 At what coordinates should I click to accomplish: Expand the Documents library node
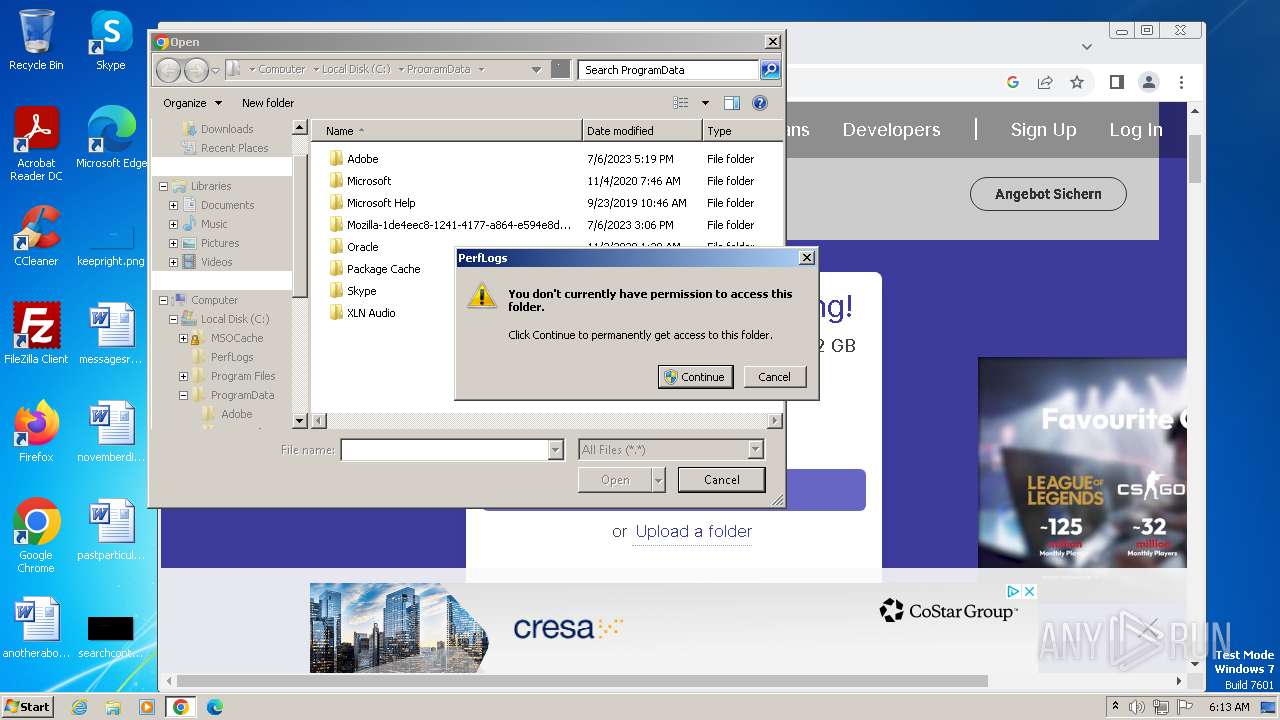[x=173, y=205]
